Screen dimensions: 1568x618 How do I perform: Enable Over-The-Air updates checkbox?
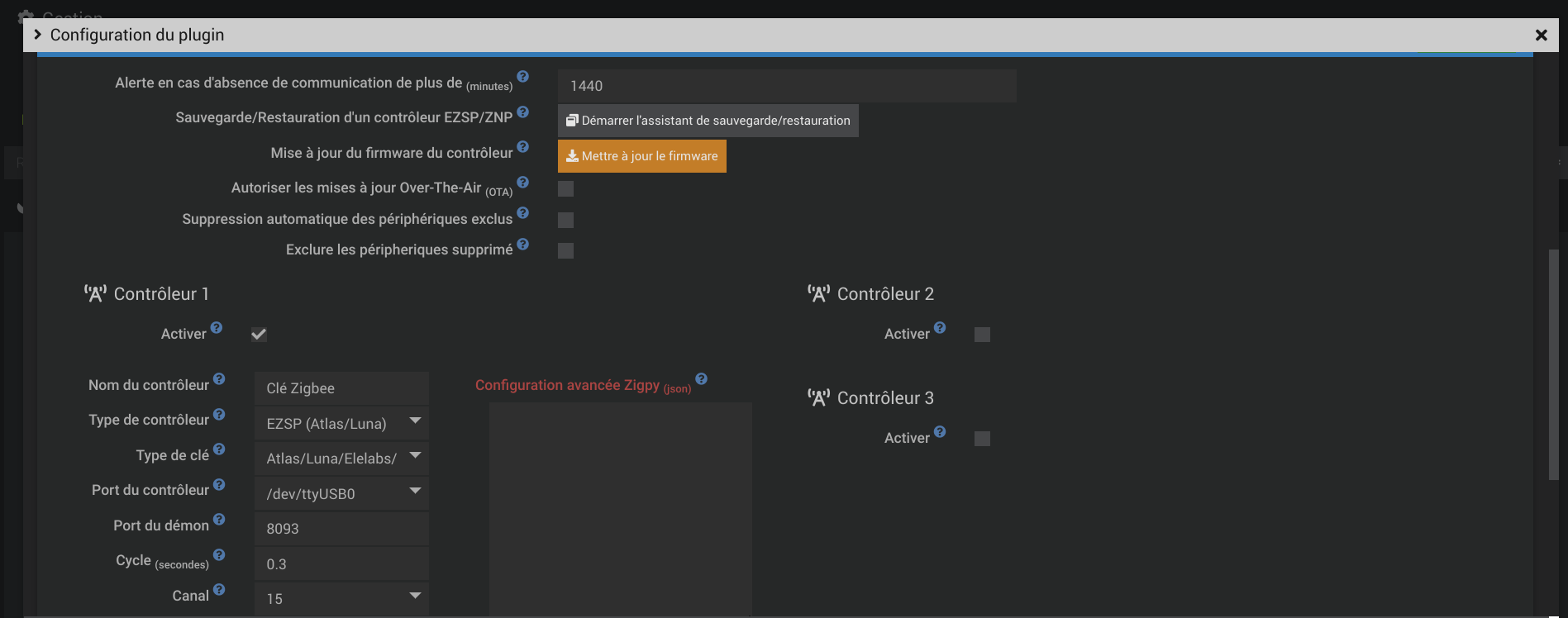pyautogui.click(x=565, y=189)
